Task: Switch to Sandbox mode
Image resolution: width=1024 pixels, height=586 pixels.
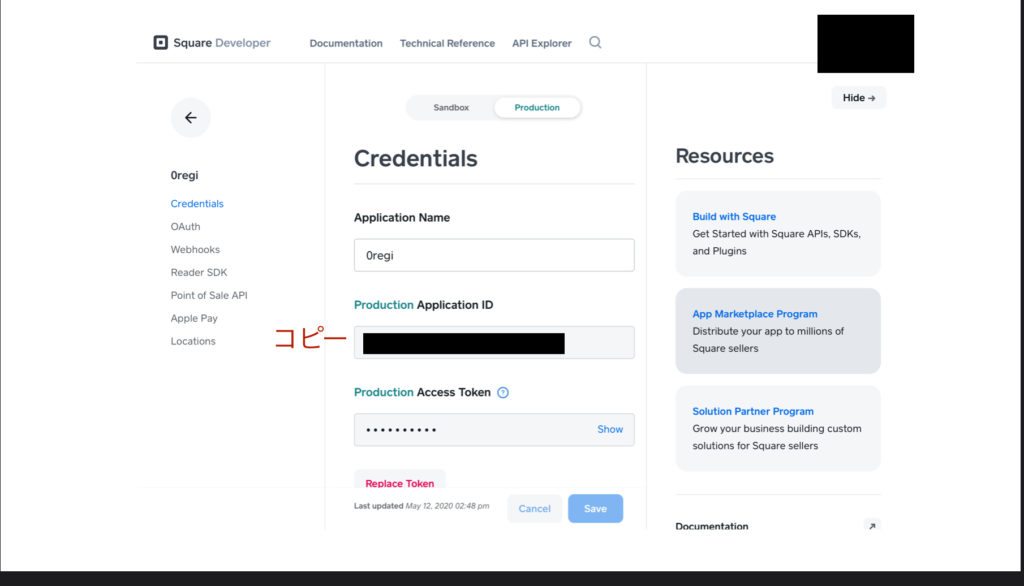Action: (451, 108)
